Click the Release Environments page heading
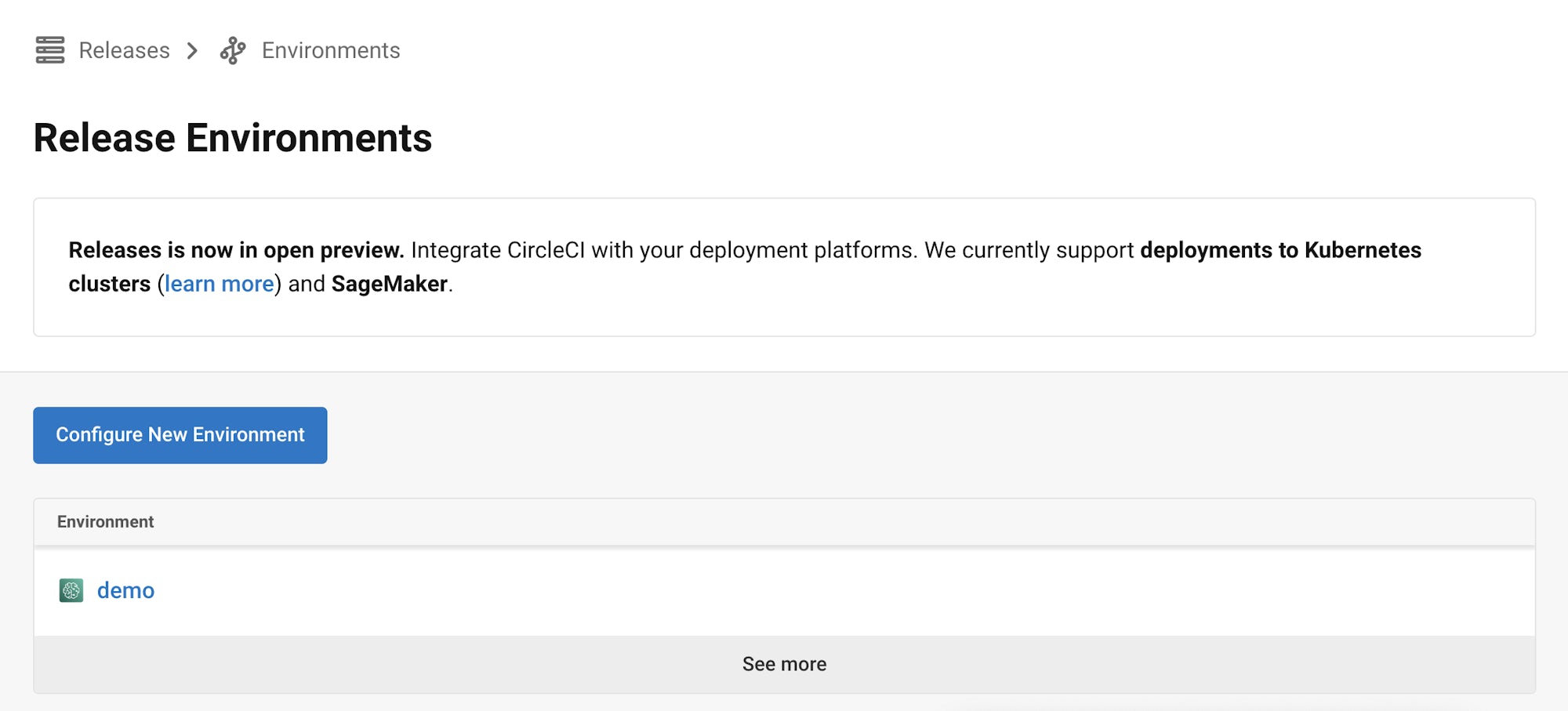Viewport: 1568px width, 711px height. pyautogui.click(x=232, y=138)
